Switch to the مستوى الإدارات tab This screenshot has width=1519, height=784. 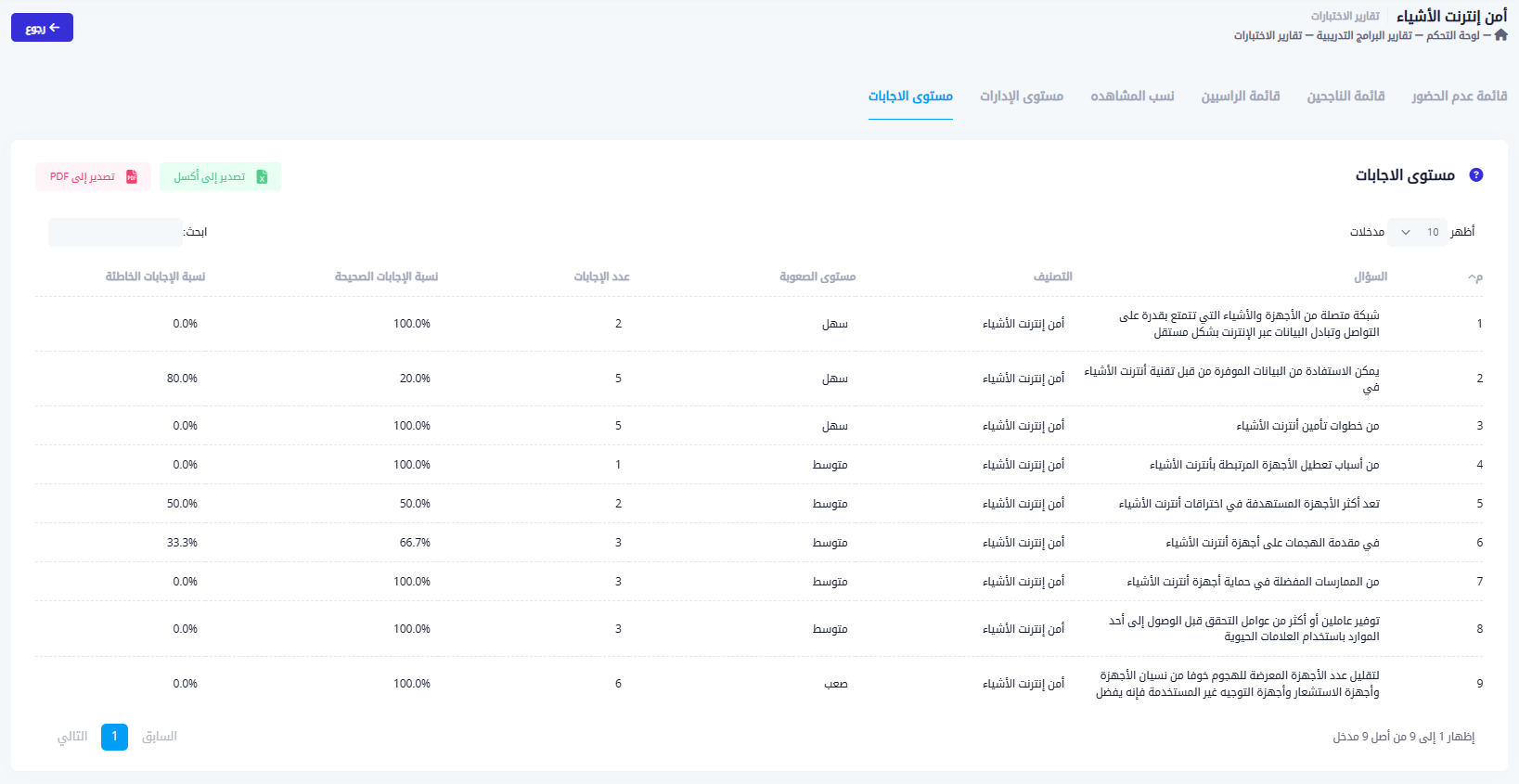[1022, 96]
